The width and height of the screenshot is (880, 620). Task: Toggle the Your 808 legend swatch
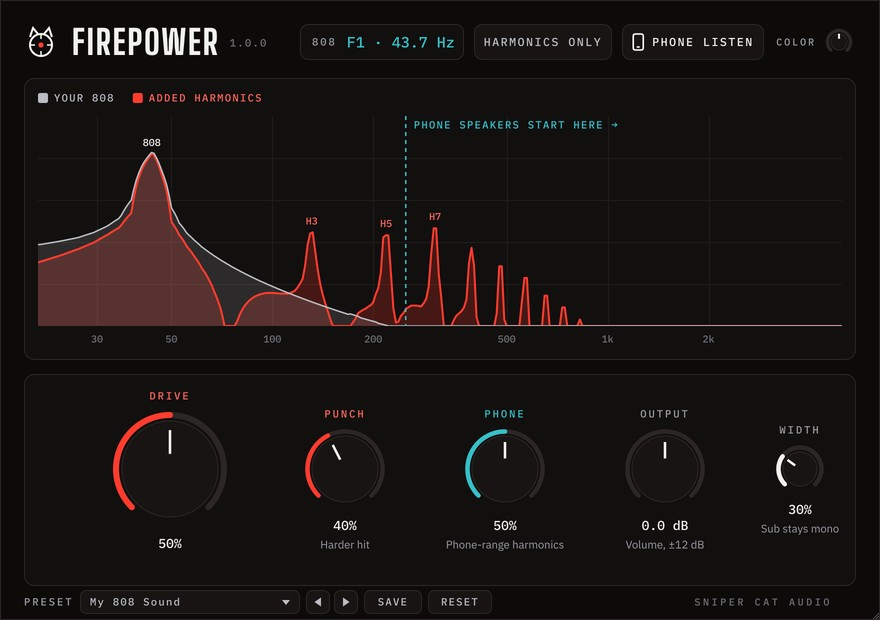point(43,98)
